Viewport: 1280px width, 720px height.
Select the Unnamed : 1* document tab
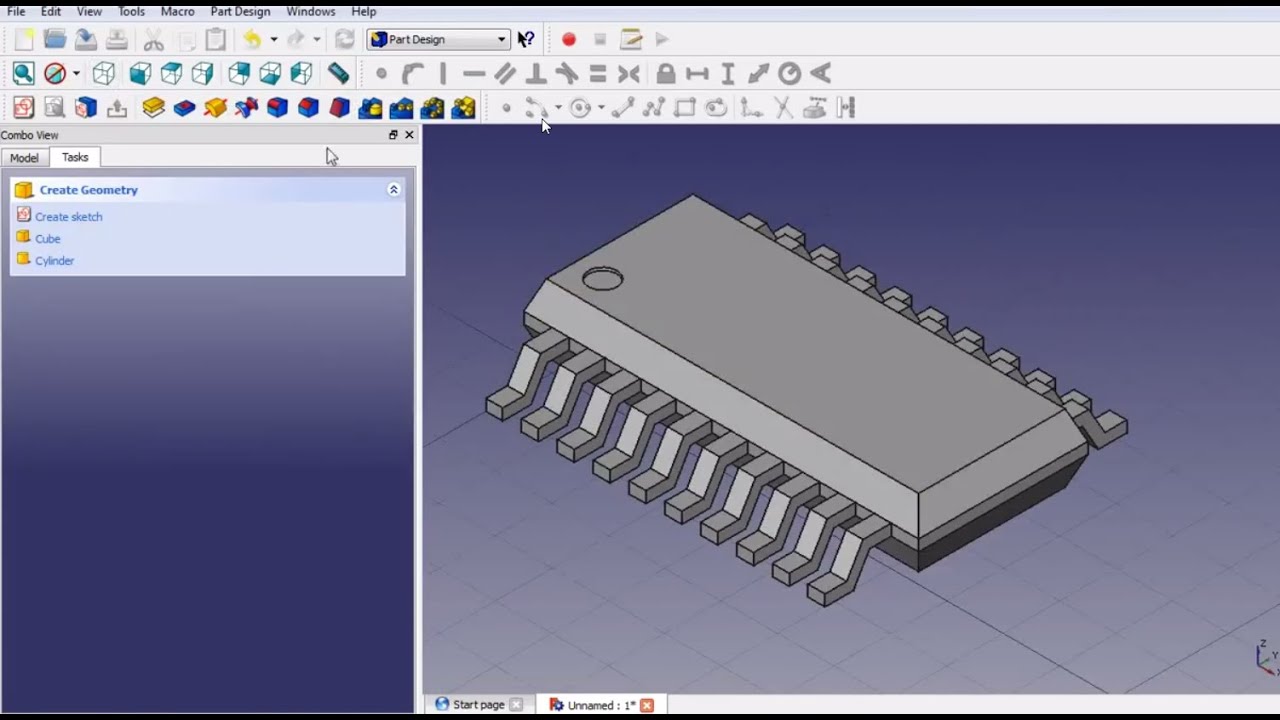pyautogui.click(x=600, y=704)
